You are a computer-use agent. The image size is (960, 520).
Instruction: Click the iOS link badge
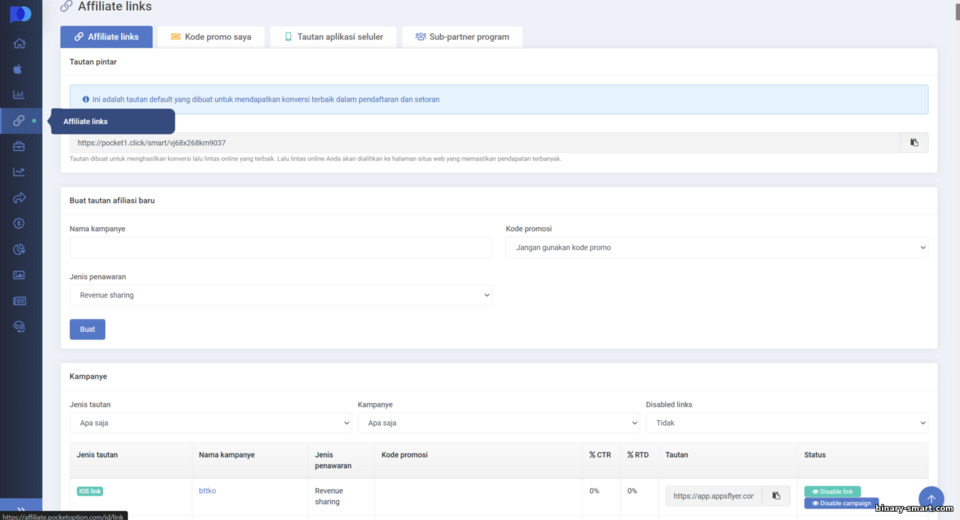point(90,491)
